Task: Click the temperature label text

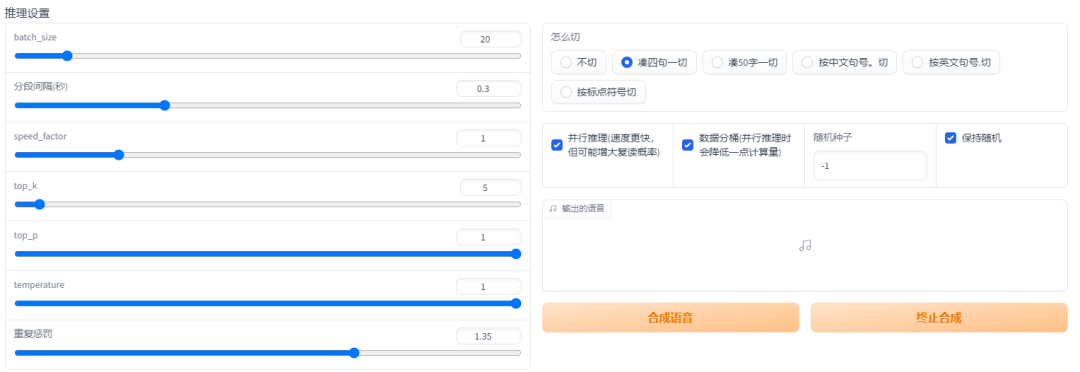Action: 39,285
